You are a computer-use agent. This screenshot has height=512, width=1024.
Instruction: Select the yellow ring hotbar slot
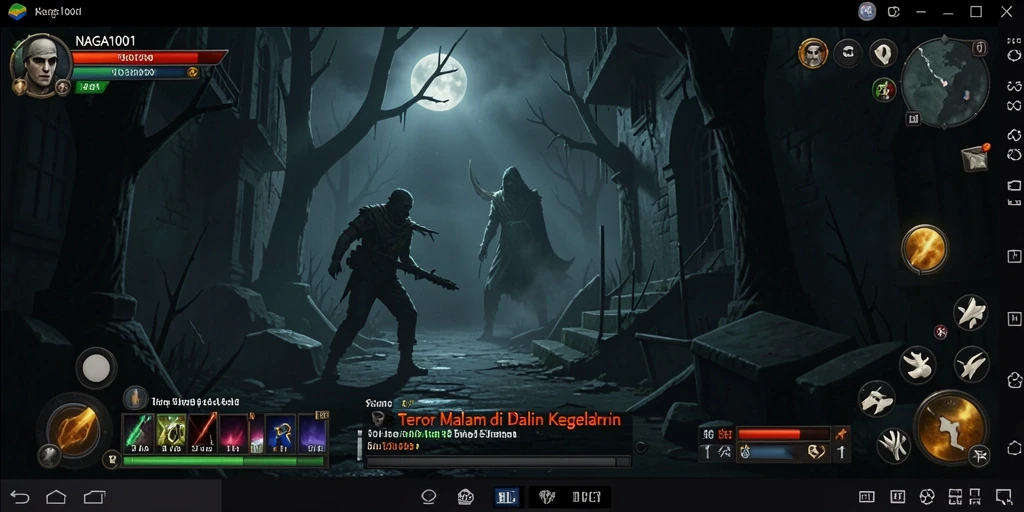[171, 432]
